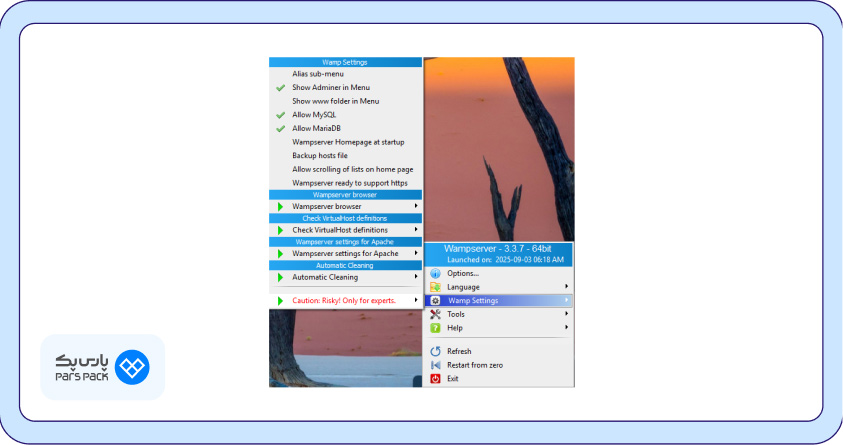Open the Language menu entry
Viewport: 843px width, 445px height.
(x=498, y=287)
